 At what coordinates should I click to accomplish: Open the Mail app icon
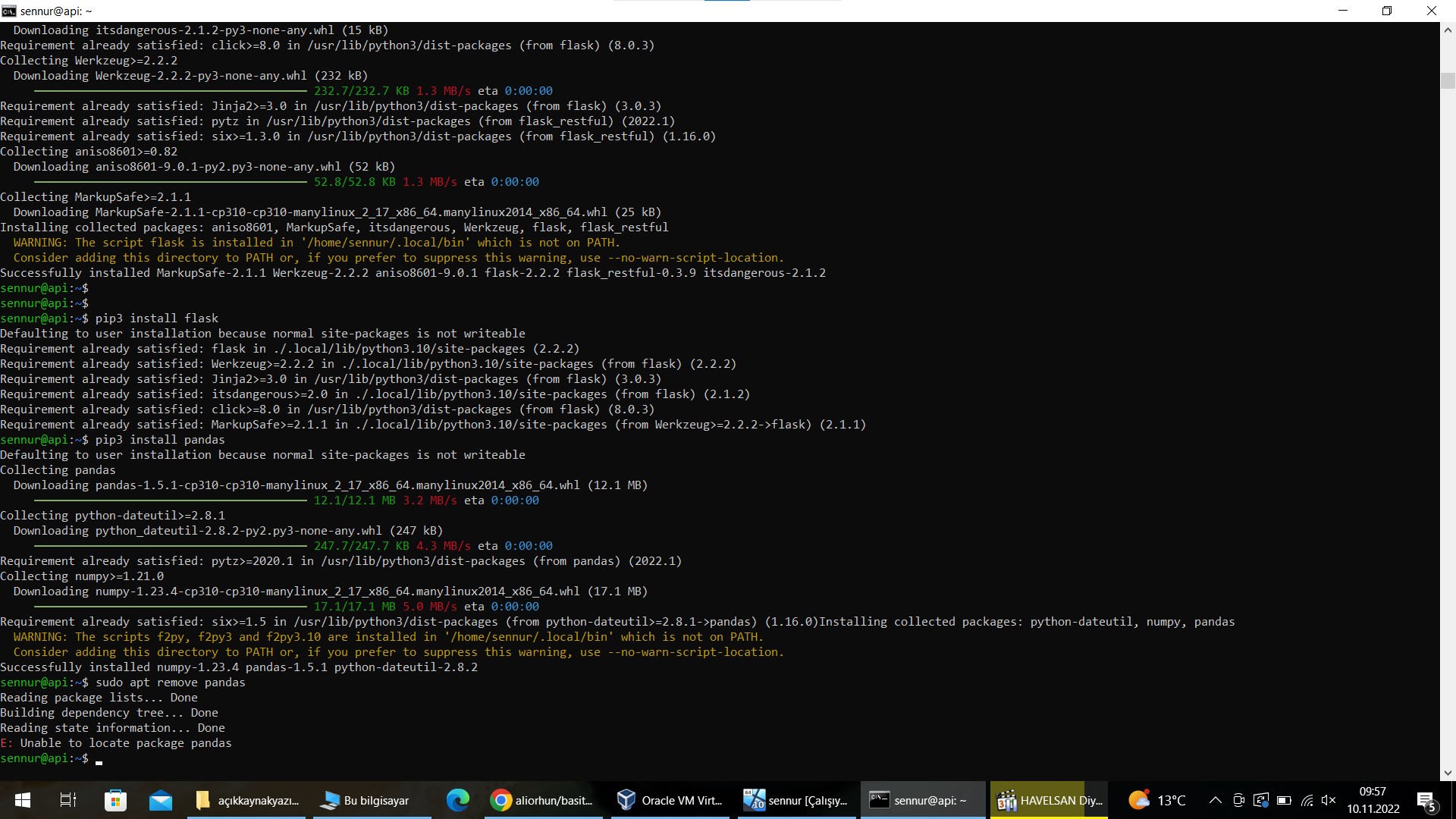[x=161, y=800]
